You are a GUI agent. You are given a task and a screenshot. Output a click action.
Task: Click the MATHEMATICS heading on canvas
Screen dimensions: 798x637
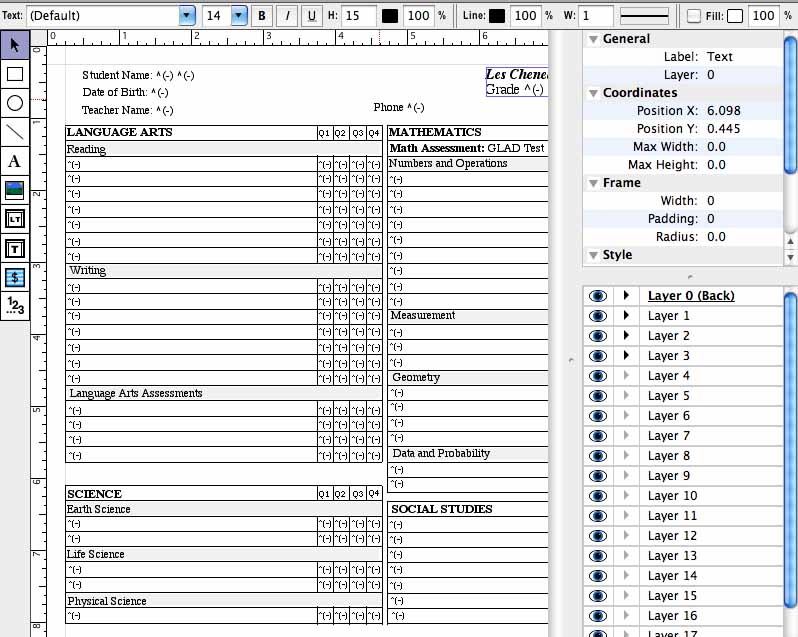tap(435, 132)
